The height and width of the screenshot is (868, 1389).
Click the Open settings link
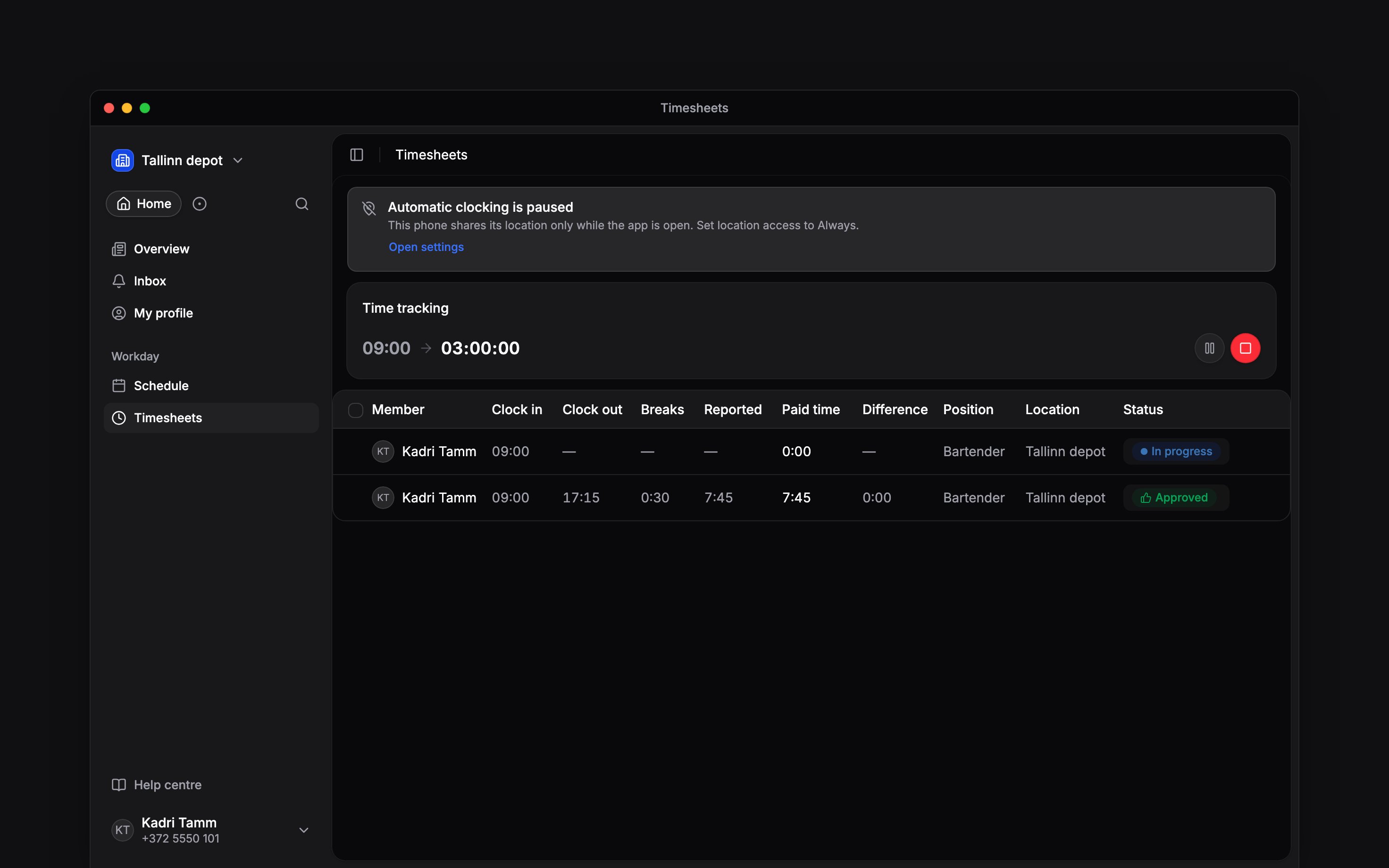coord(426,247)
